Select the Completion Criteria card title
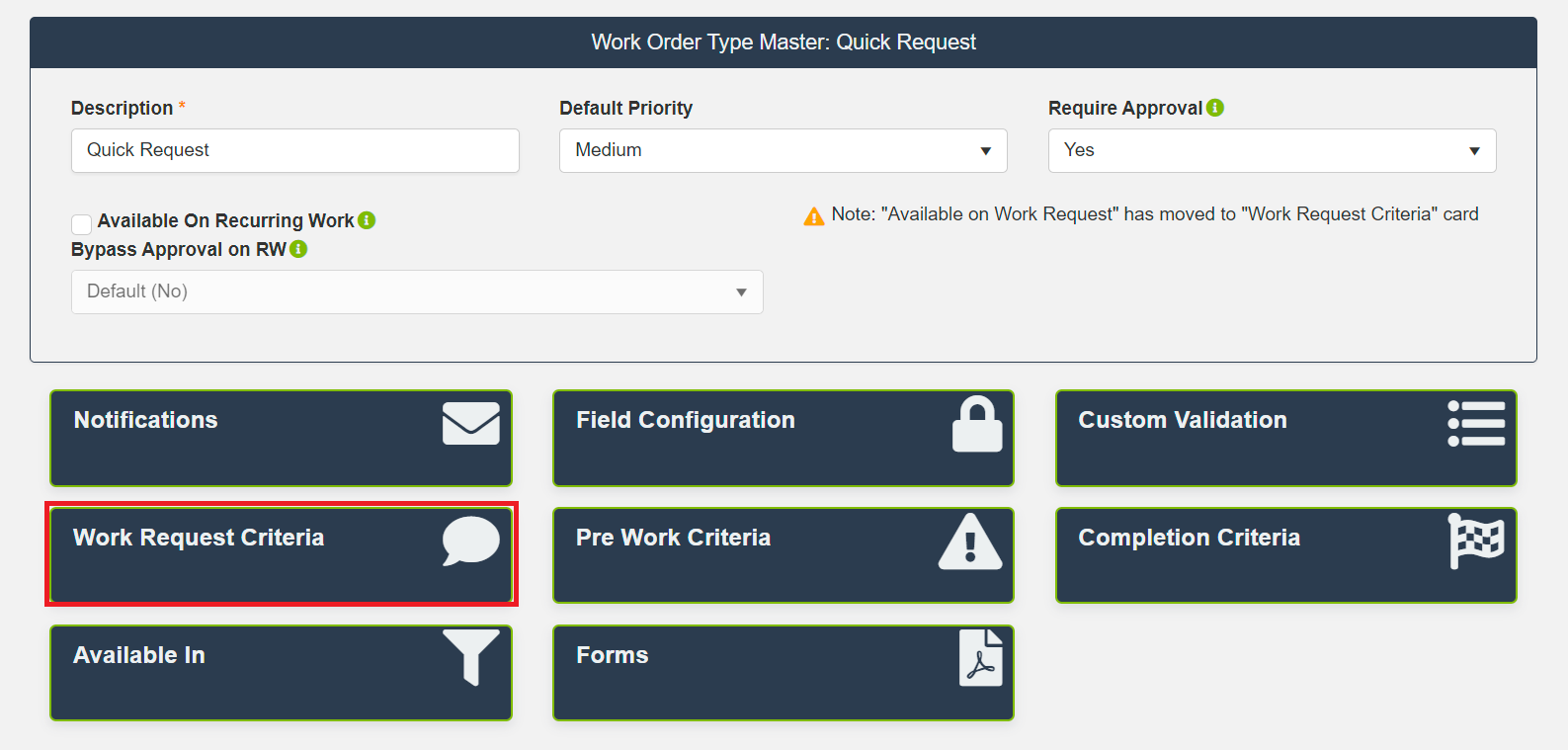Viewport: 1568px width, 750px height. click(x=1189, y=538)
